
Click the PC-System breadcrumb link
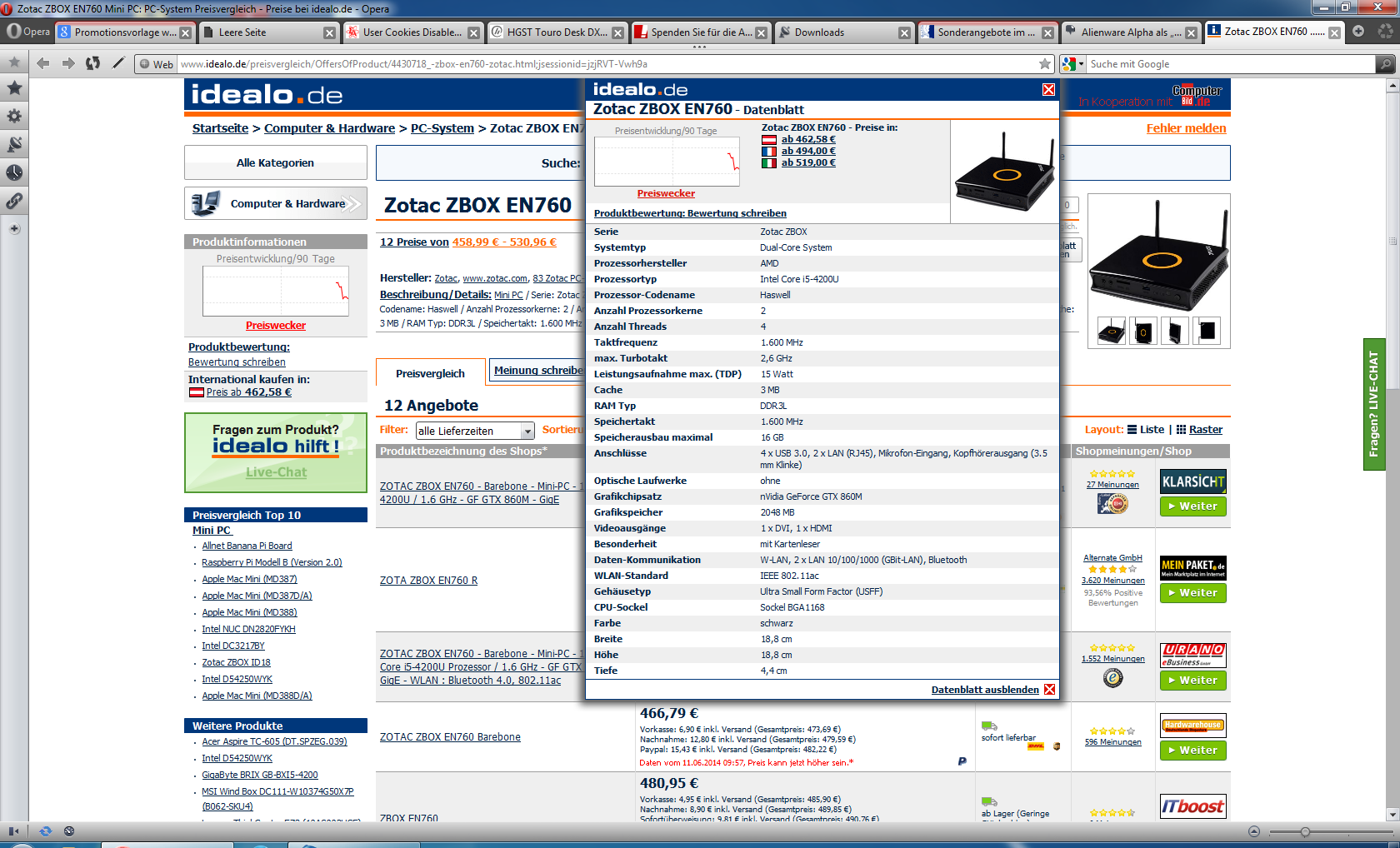click(442, 128)
